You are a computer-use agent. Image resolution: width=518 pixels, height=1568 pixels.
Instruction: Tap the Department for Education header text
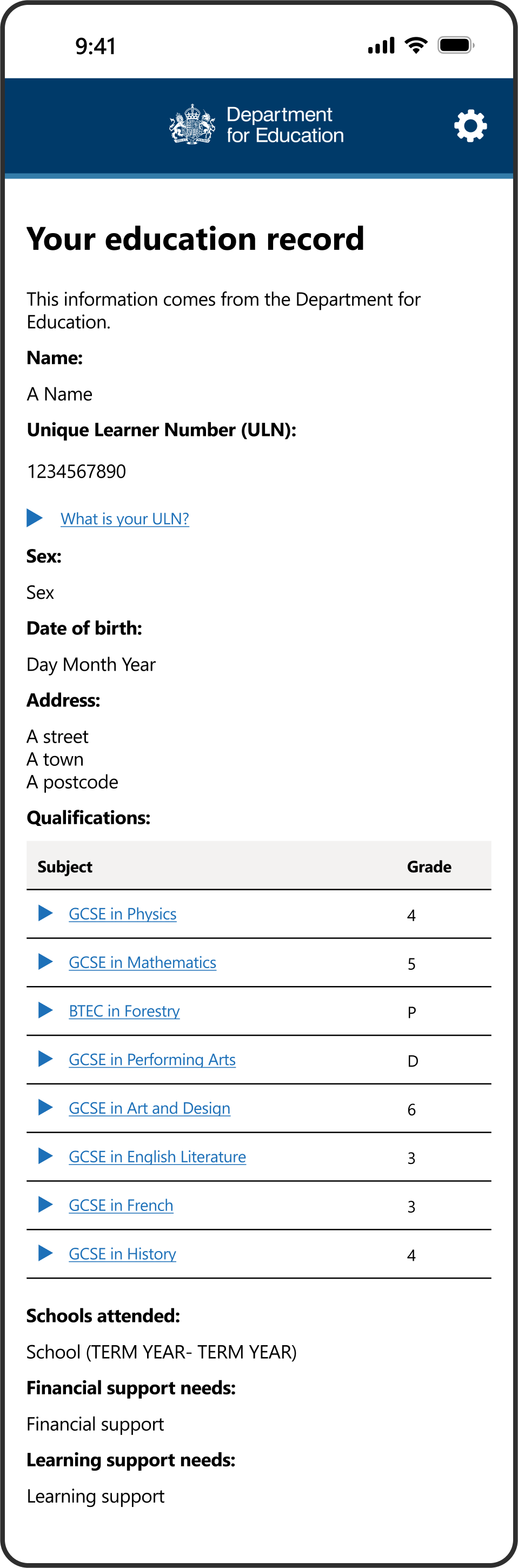point(285,125)
